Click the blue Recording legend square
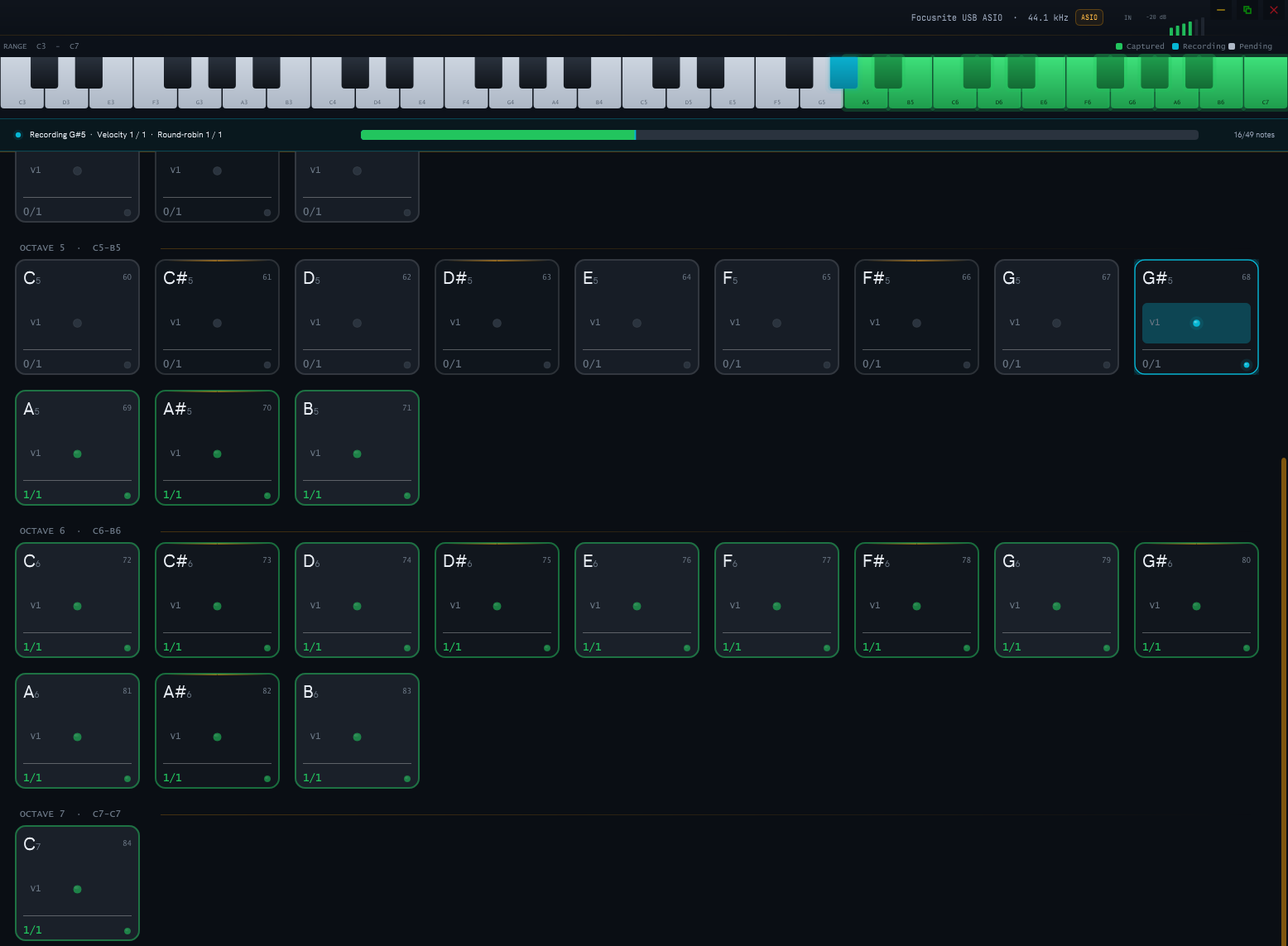The width and height of the screenshot is (1288, 946). click(1175, 46)
